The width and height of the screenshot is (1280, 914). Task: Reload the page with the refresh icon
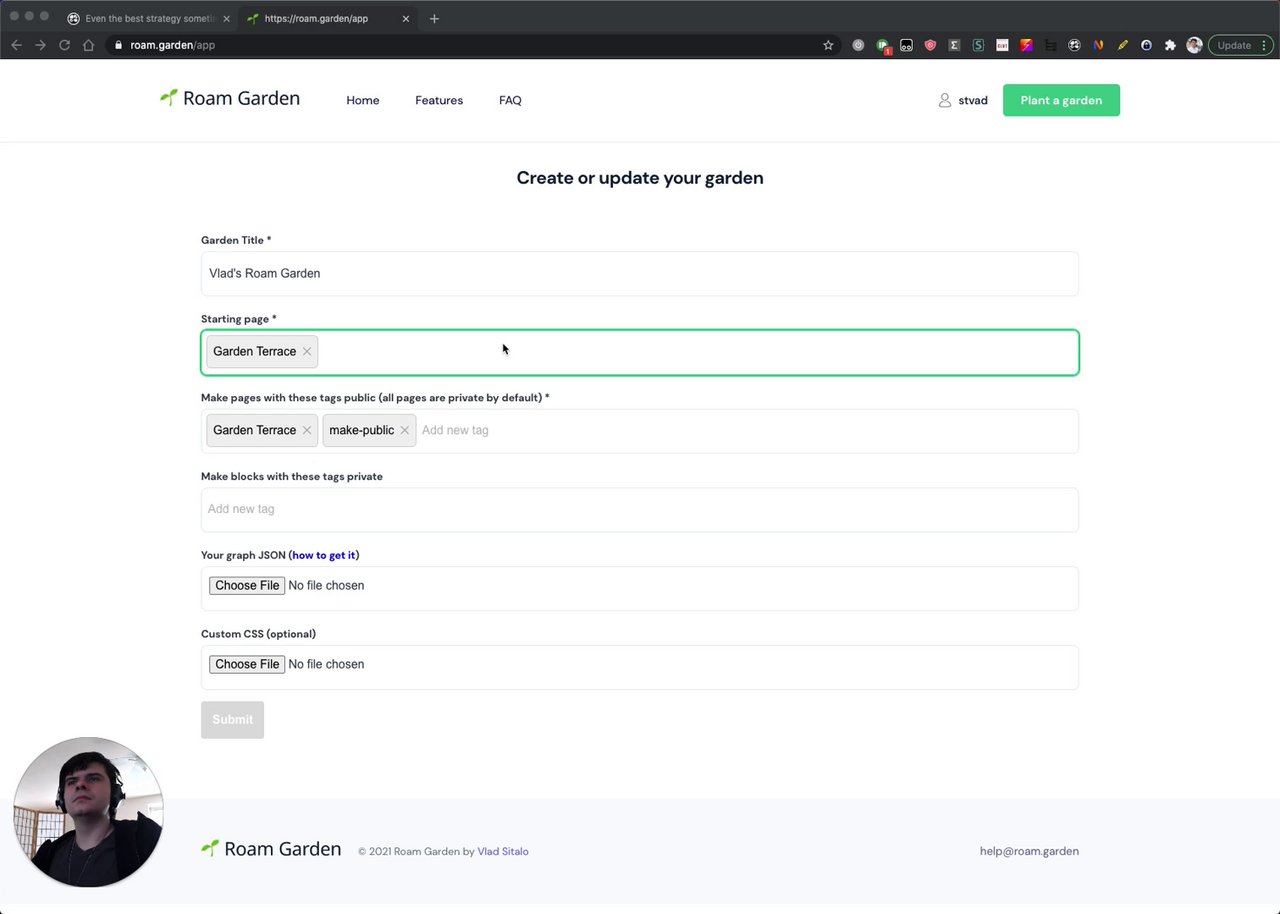pyautogui.click(x=65, y=45)
